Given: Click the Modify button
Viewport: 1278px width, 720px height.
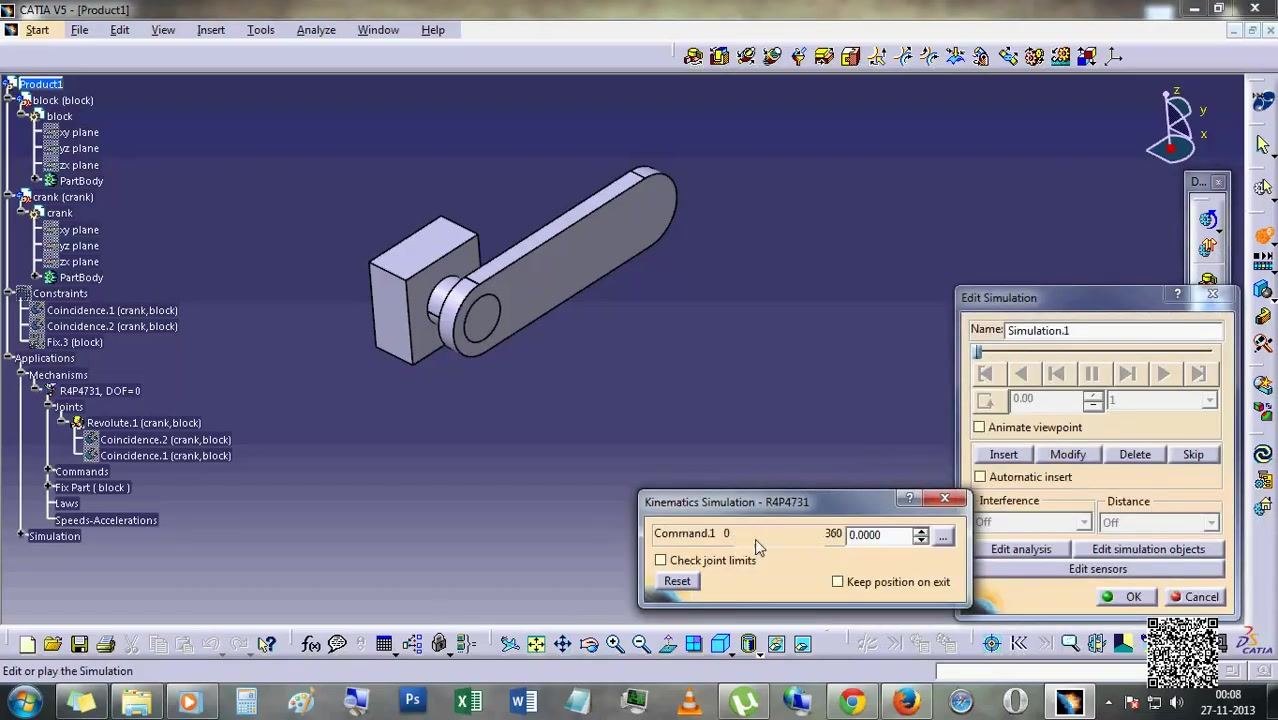Looking at the screenshot, I should pyautogui.click(x=1068, y=455).
